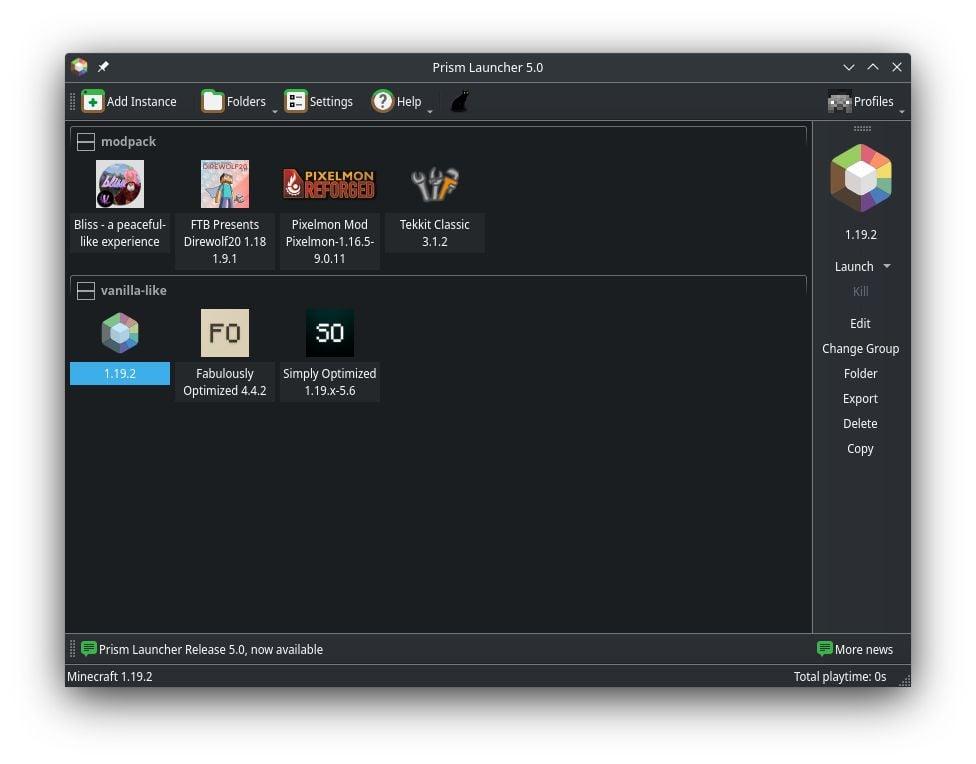Delete the selected instance
The image size is (976, 764).
point(860,423)
